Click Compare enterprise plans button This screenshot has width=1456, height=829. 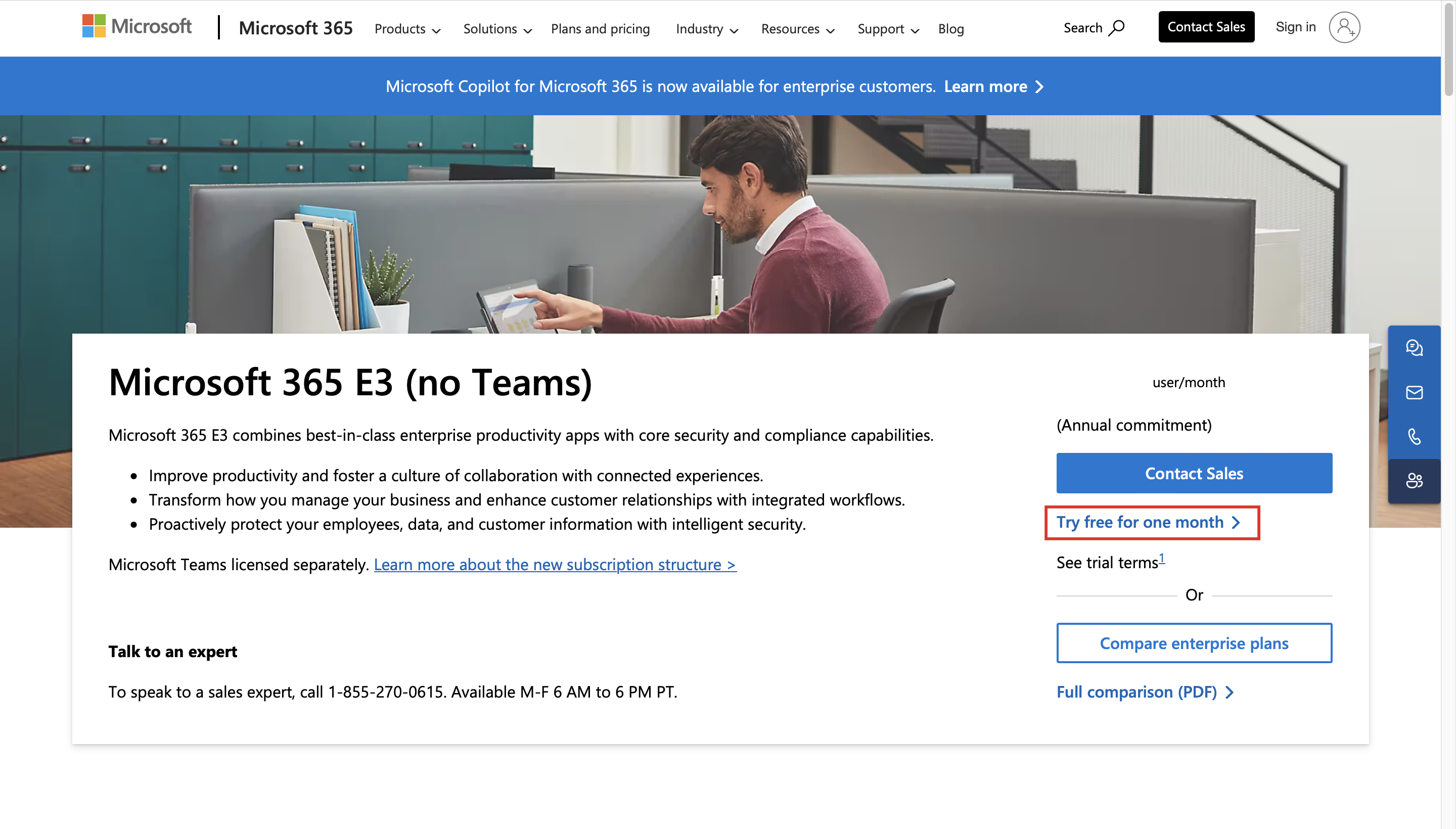coord(1194,643)
